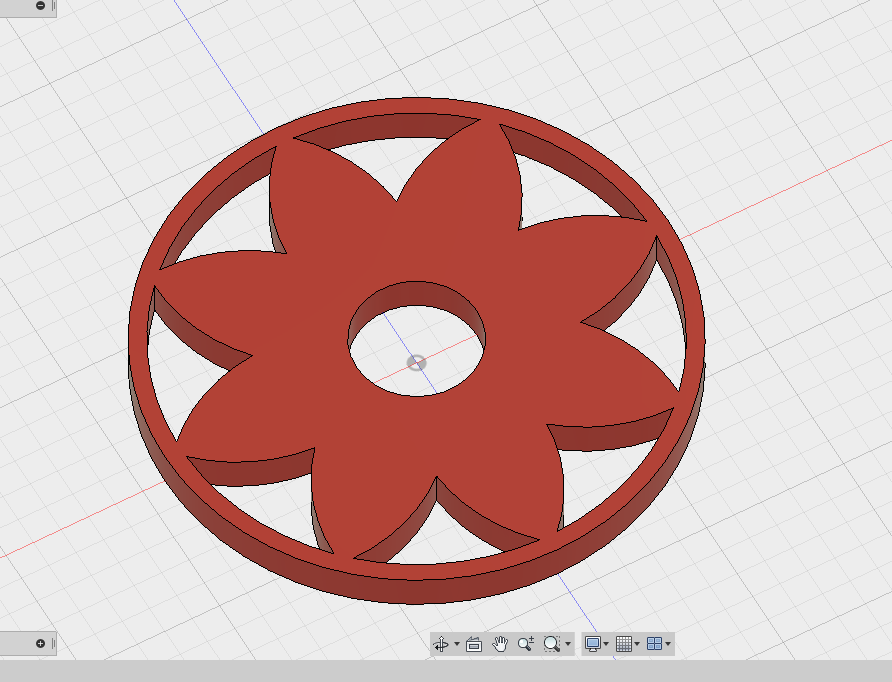Viewport: 892px width, 682px height.
Task: Open the Grid and Snaps dropdown
Action: [637, 644]
